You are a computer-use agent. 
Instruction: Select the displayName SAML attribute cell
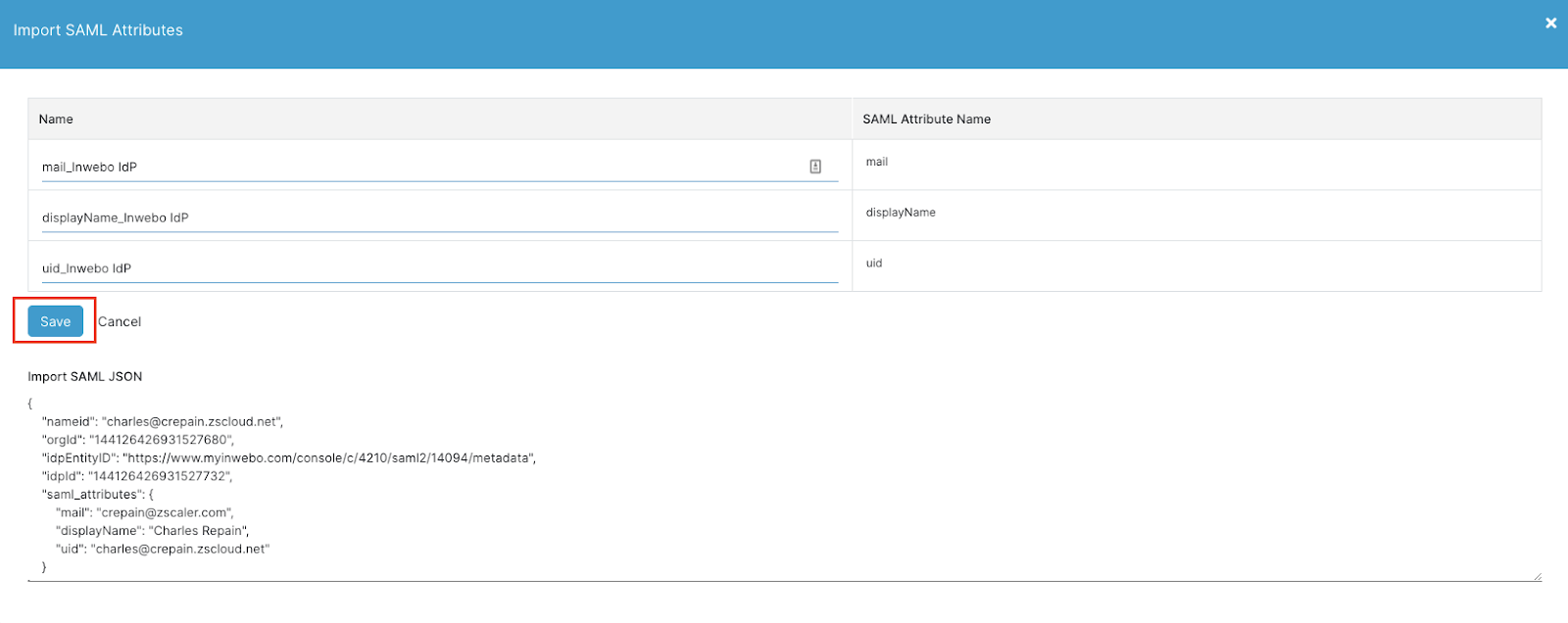[x=901, y=213]
